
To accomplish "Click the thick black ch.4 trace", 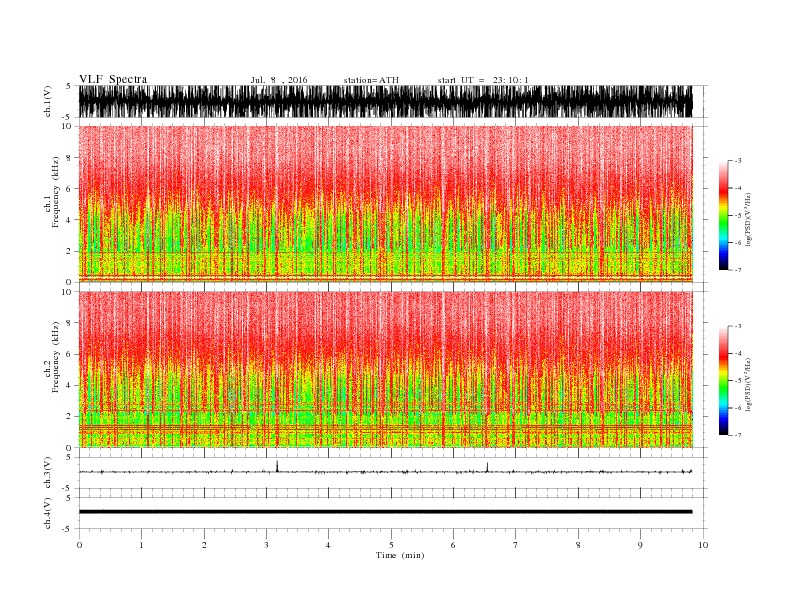I will (385, 512).
